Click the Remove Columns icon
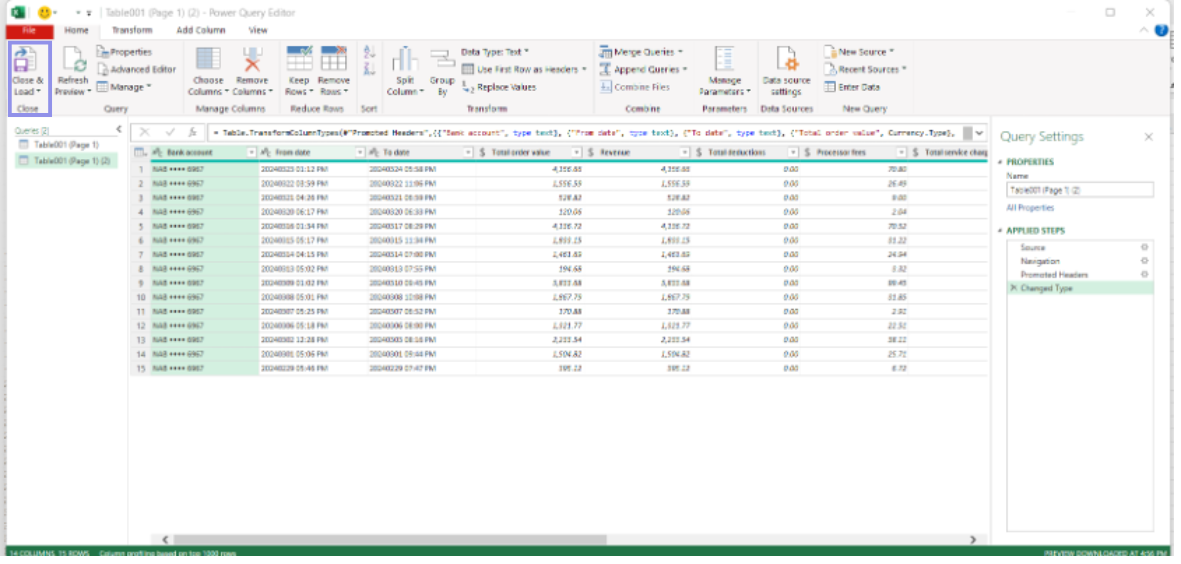1181x564 pixels. (x=252, y=59)
